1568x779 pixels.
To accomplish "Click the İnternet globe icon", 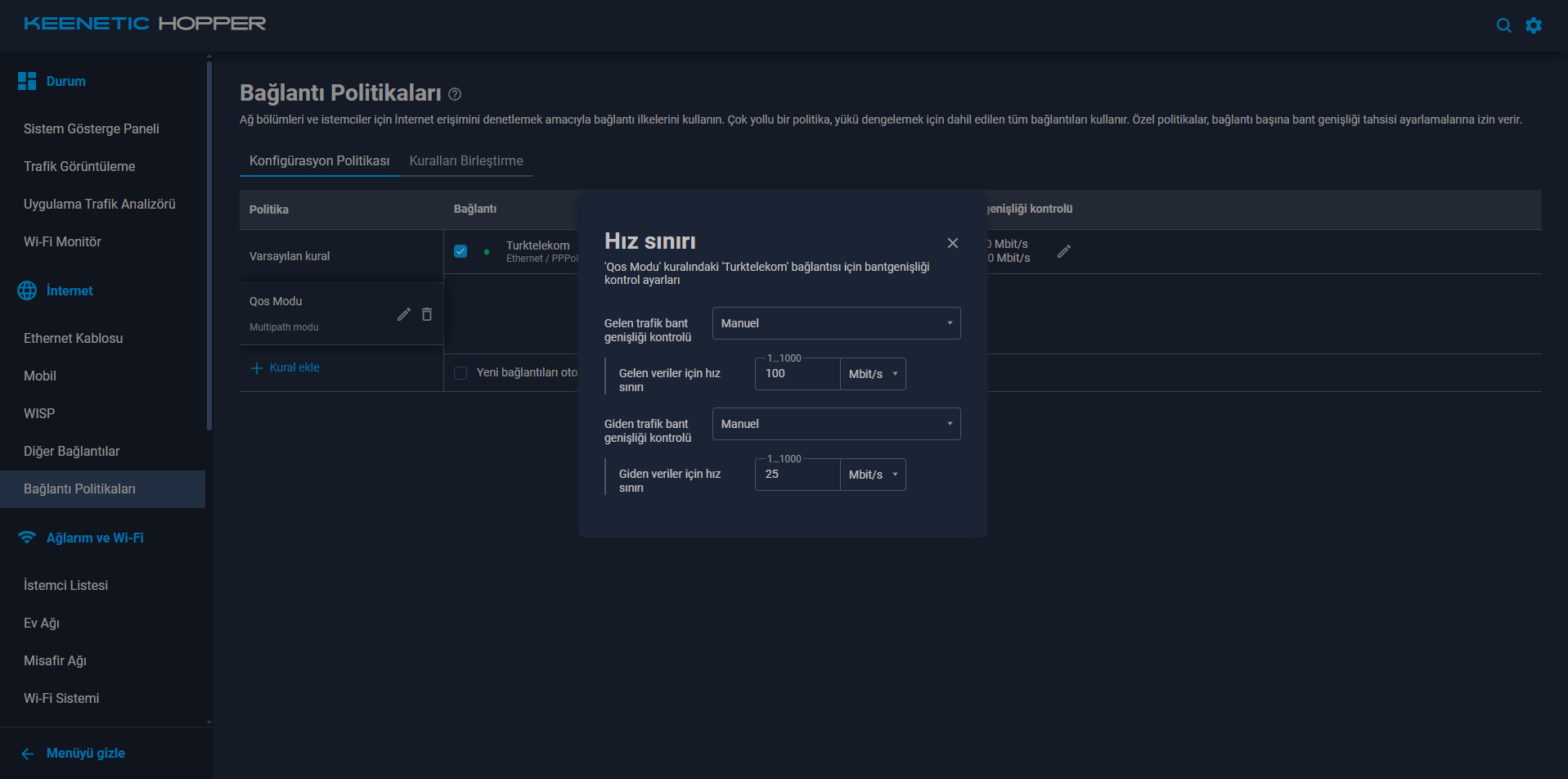I will point(27,290).
